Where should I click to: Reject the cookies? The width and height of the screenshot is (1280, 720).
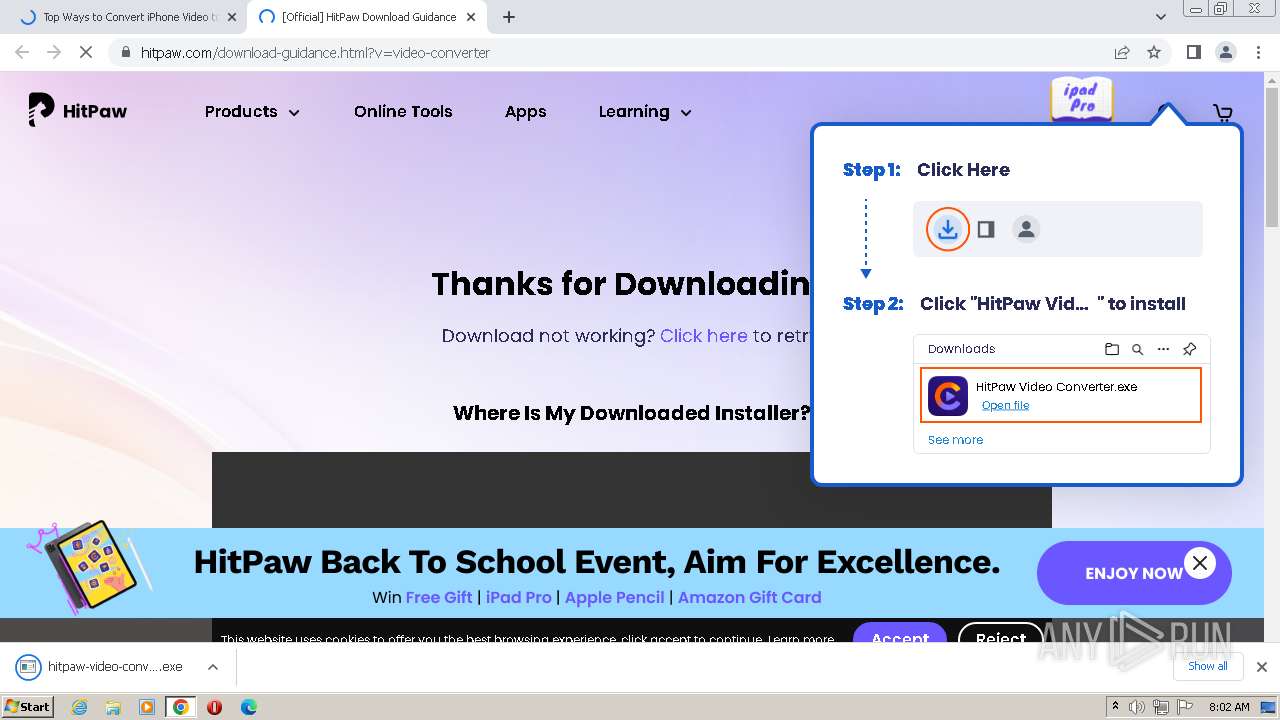[x=1000, y=636]
